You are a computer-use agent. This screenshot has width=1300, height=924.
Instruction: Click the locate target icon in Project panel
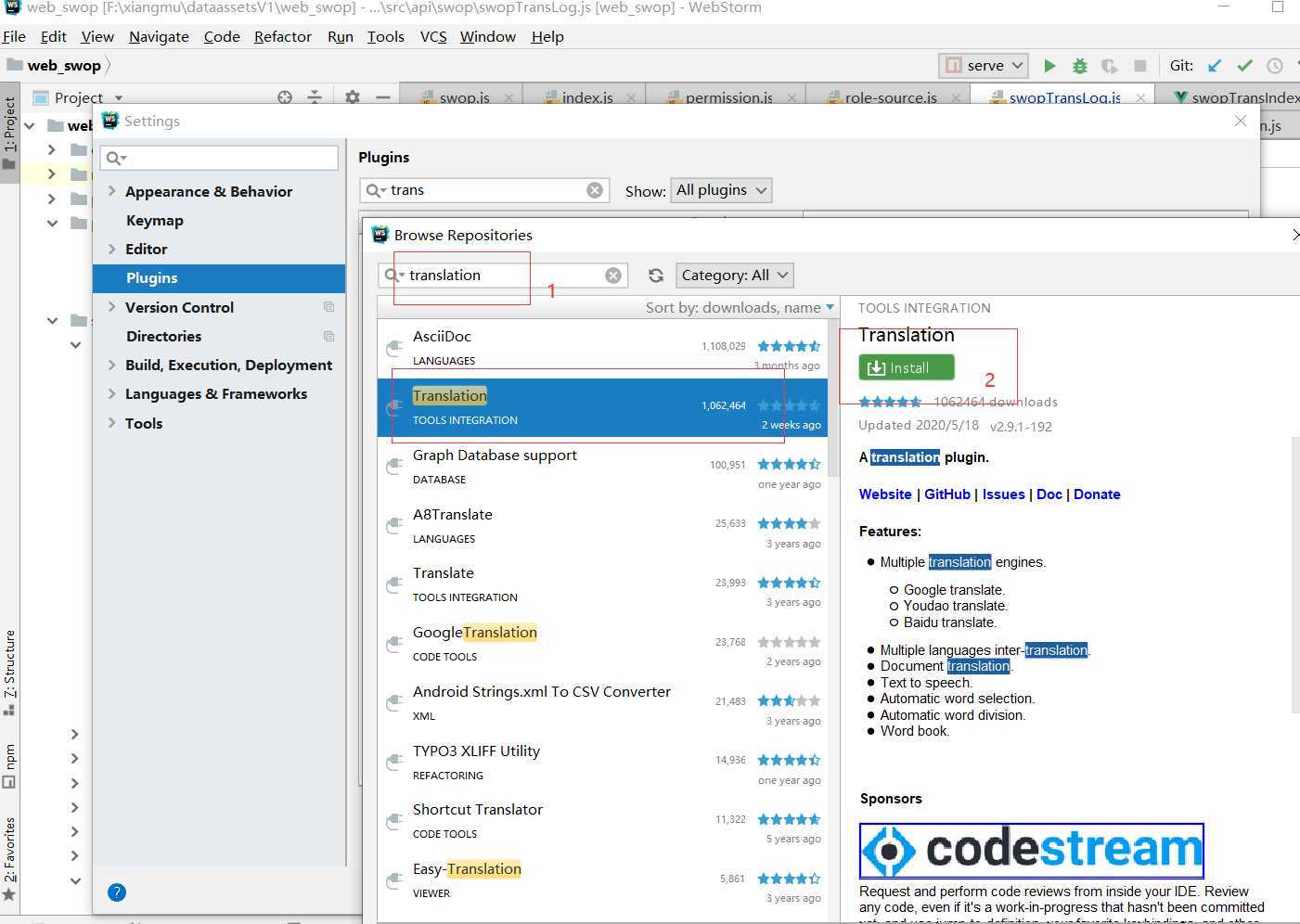coord(285,96)
